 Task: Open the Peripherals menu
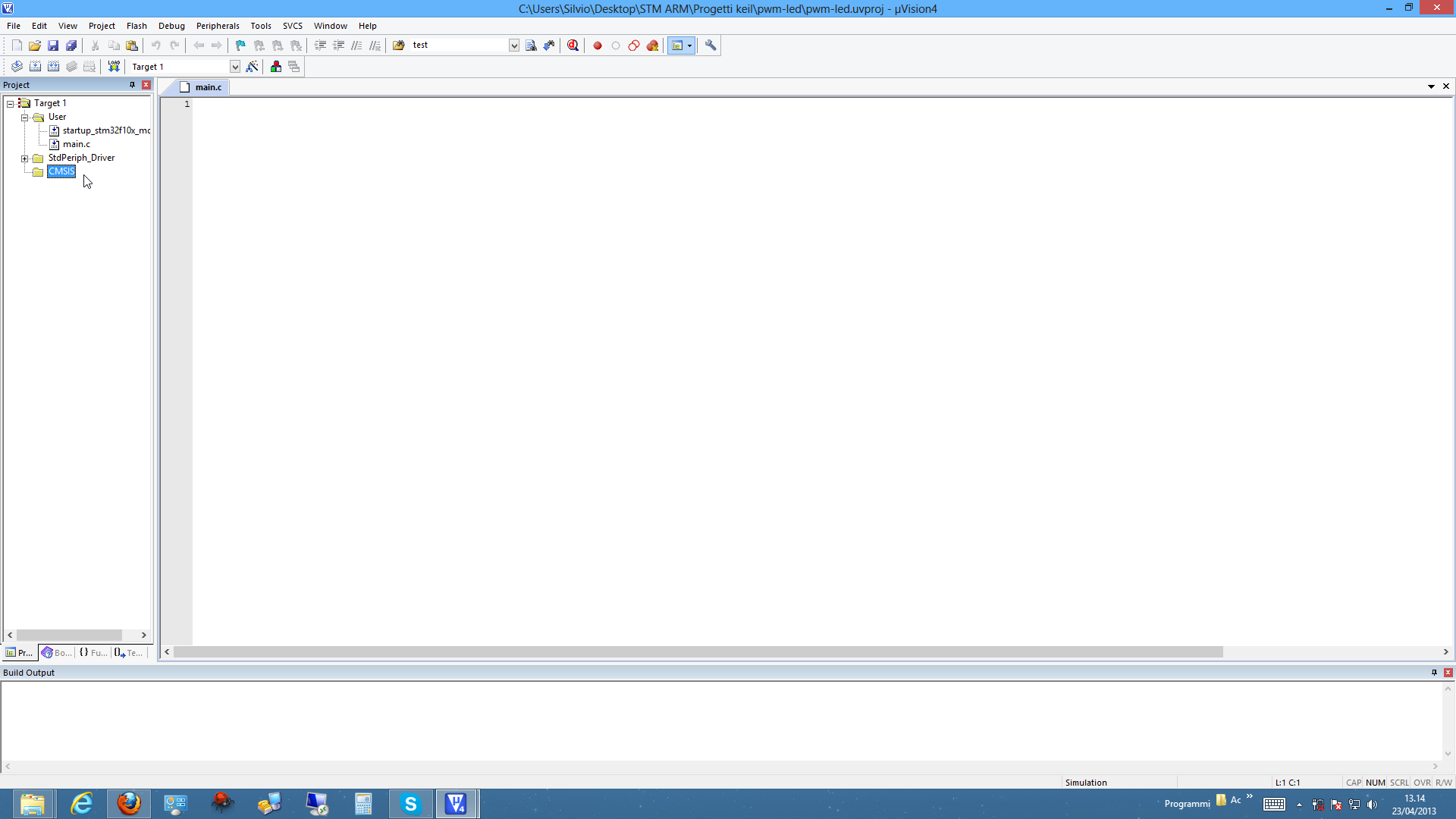[x=218, y=26]
